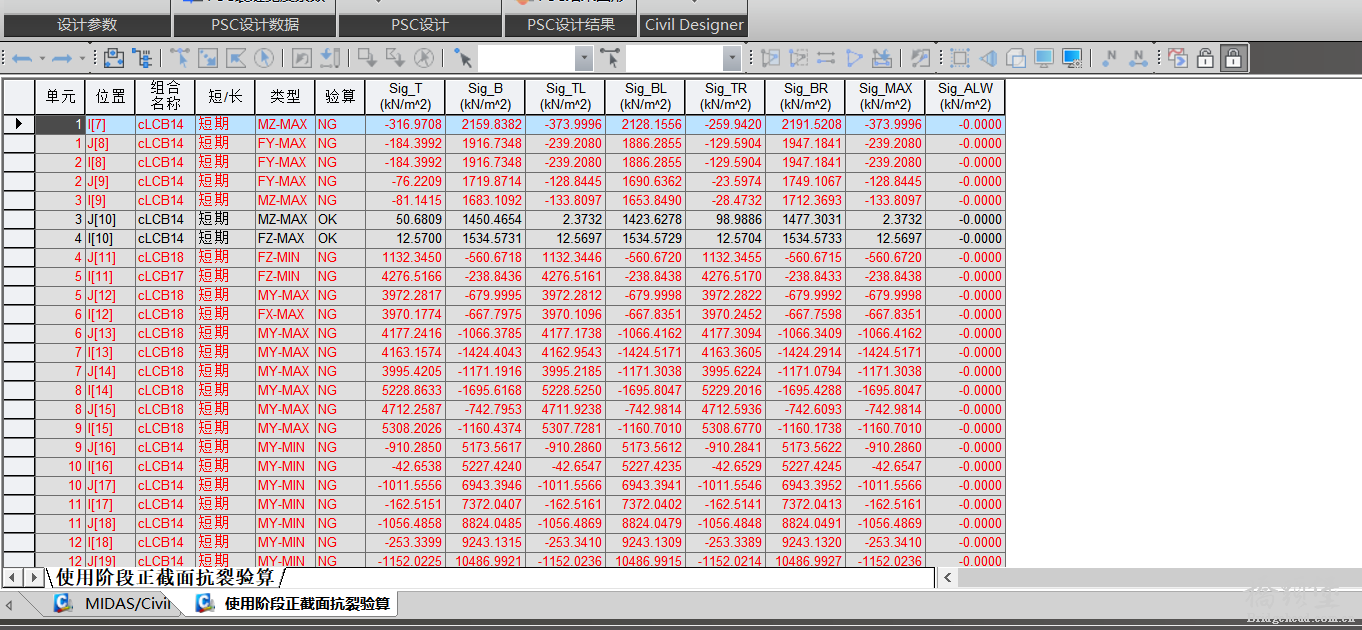This screenshot has height=630, width=1362.
Task: Click the 单元 column header
Action: pyautogui.click(x=60, y=97)
